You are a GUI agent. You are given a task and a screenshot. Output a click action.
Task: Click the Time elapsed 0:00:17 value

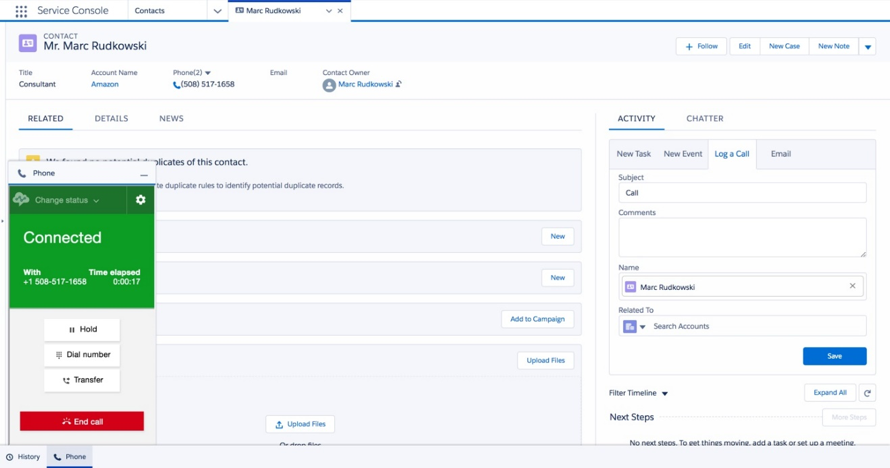(126, 282)
